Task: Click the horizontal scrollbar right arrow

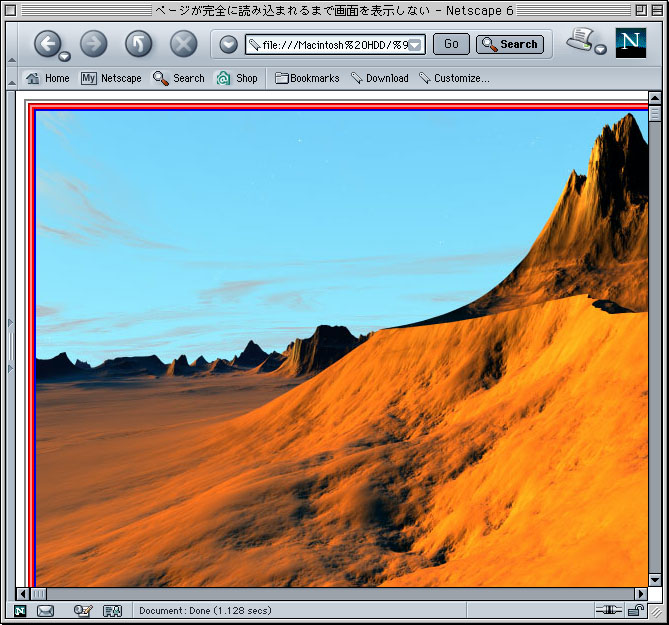Action: pyautogui.click(x=640, y=594)
